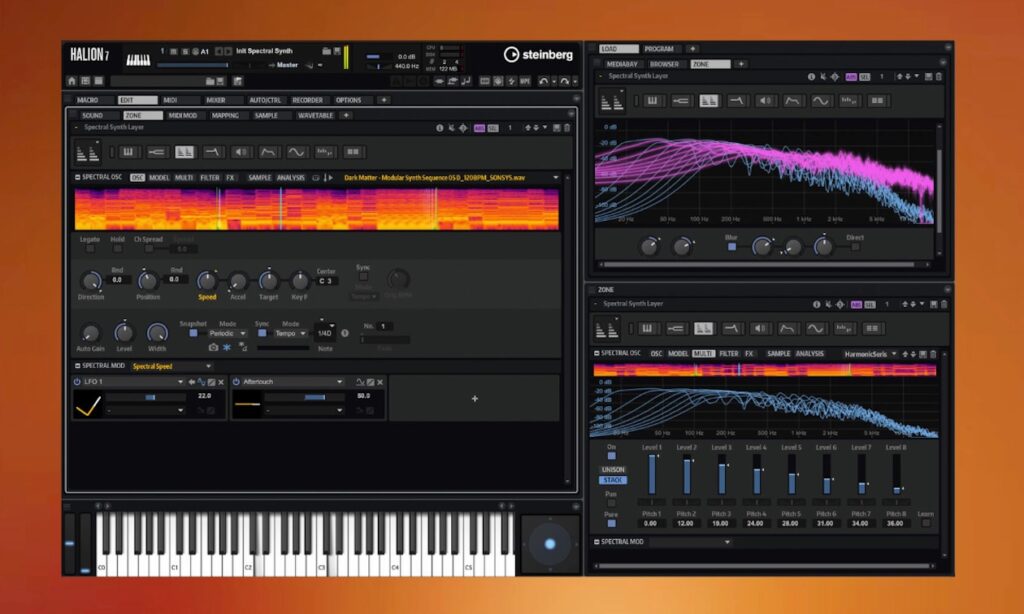
Task: Enable the Legato checkbox
Action: 90,249
